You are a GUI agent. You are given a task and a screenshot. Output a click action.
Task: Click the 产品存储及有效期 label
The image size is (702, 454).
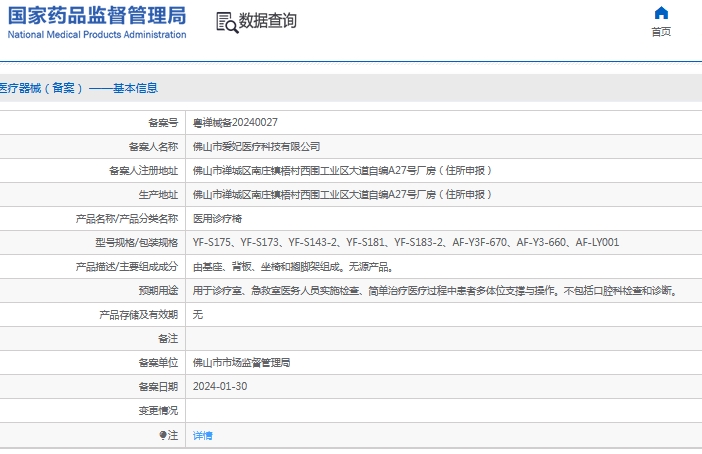138,315
